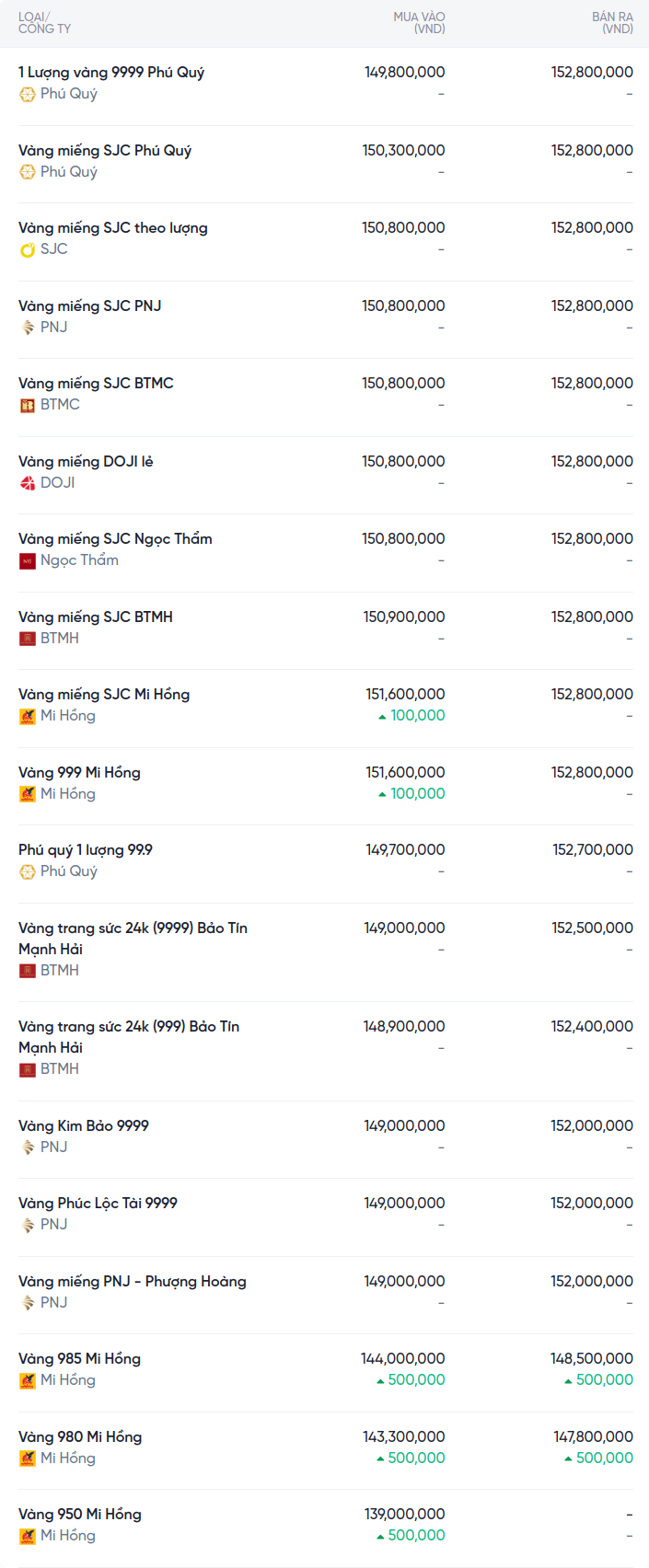Click the Mi Hồng logo under Vàng 950
Image resolution: width=649 pixels, height=1568 pixels.
pyautogui.click(x=28, y=1536)
